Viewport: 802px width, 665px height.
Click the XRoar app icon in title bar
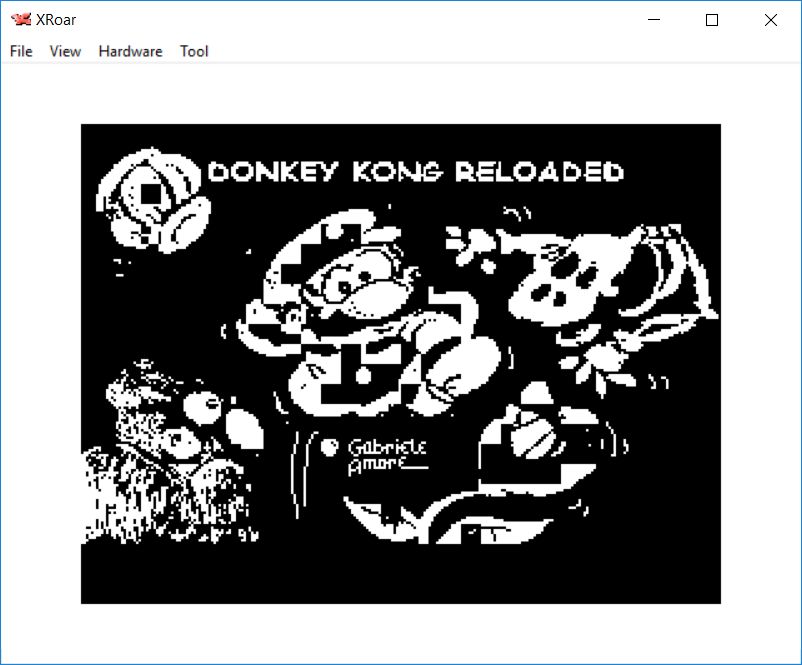click(20, 20)
